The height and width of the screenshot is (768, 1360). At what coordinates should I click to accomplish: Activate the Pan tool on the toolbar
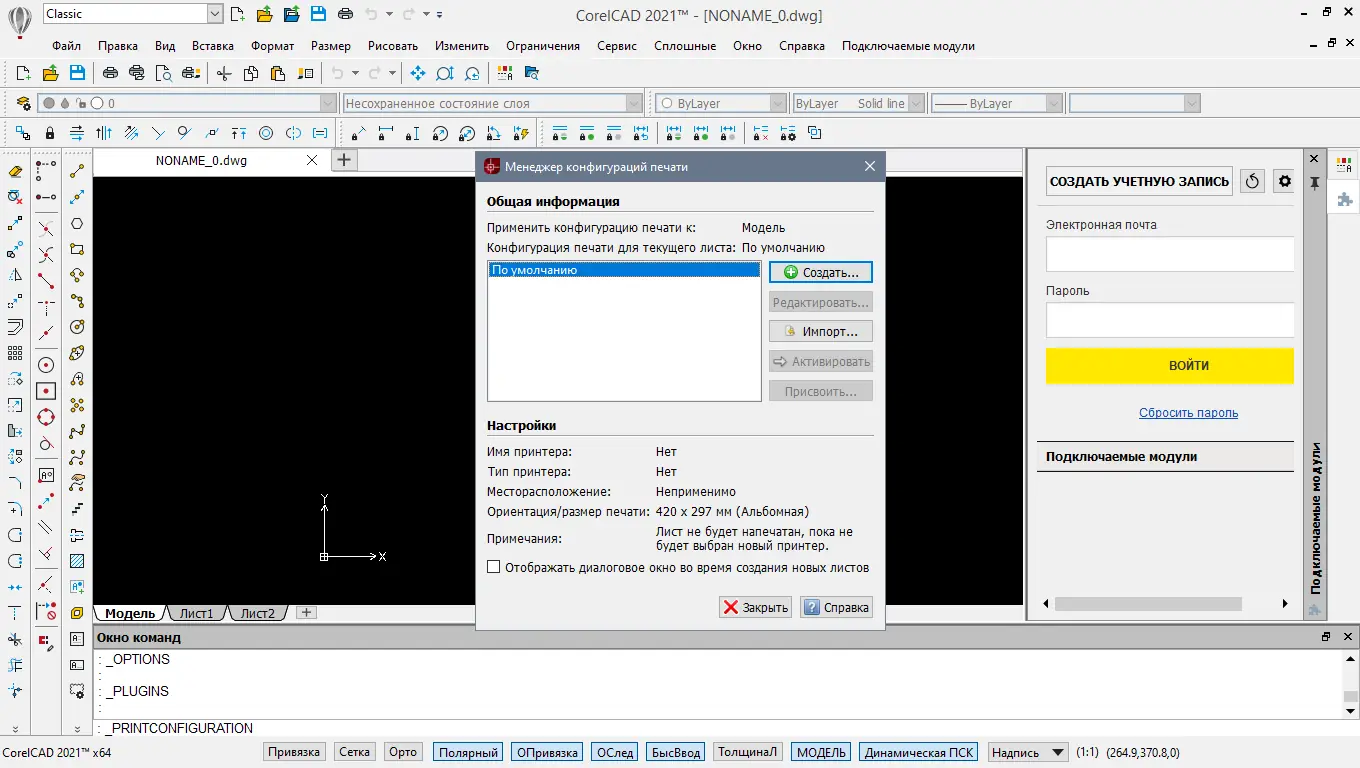(x=417, y=73)
